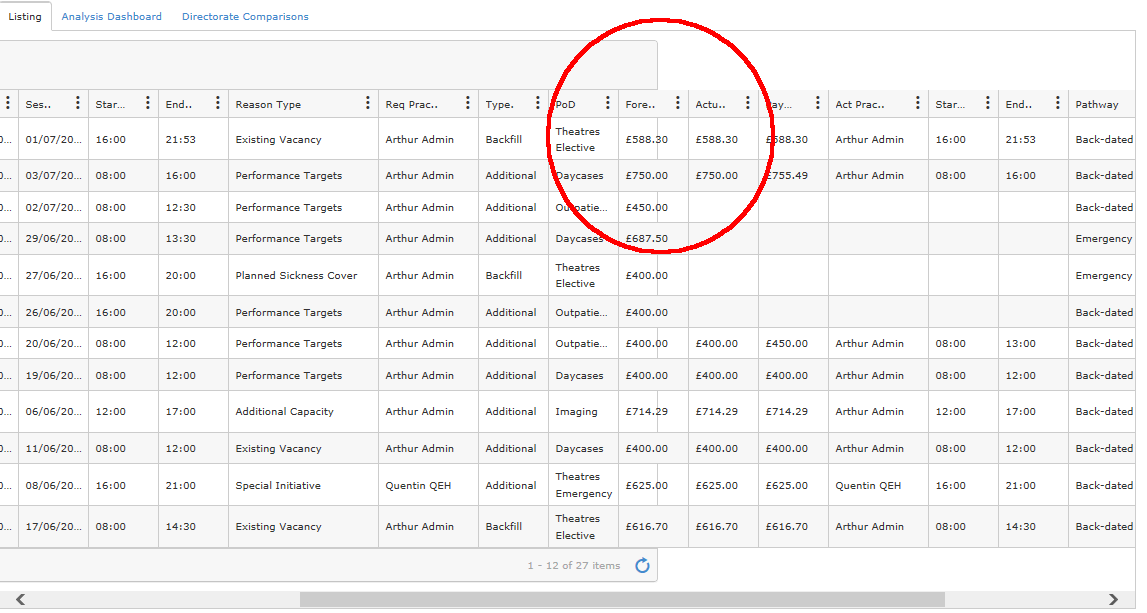Switch to the Listing tab
The image size is (1147, 613).
click(x=25, y=16)
